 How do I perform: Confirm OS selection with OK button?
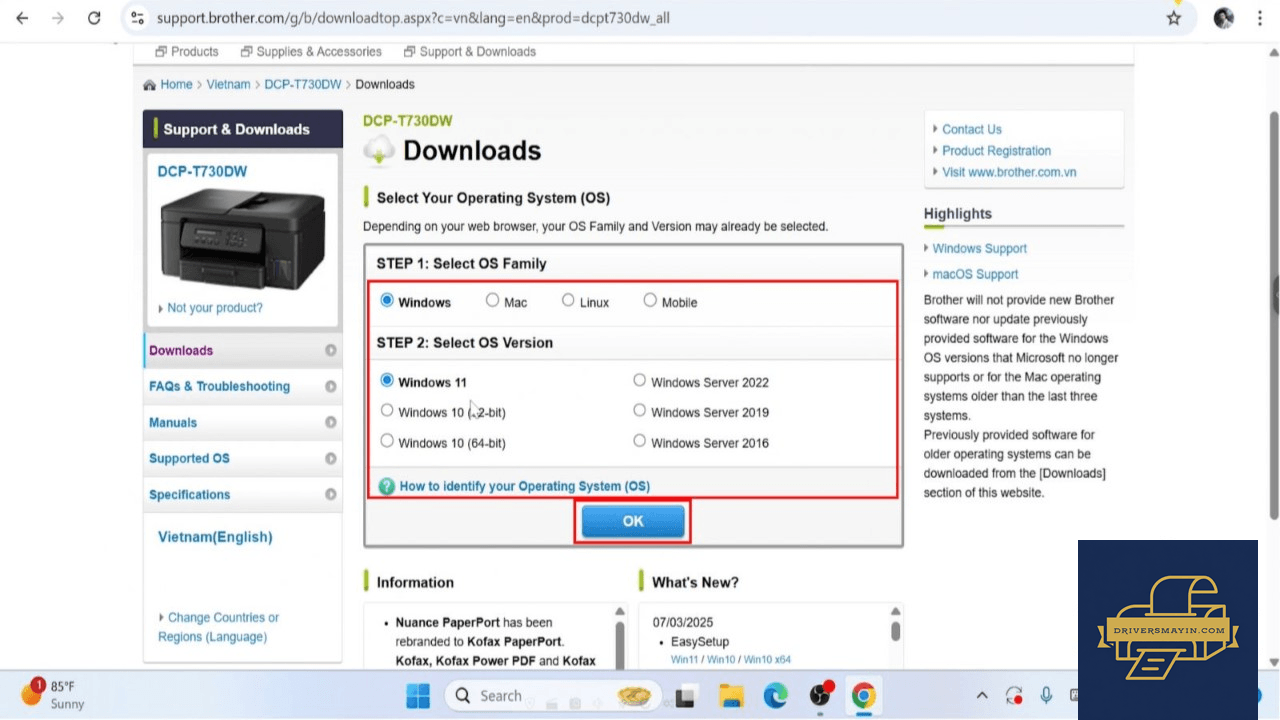coord(633,521)
